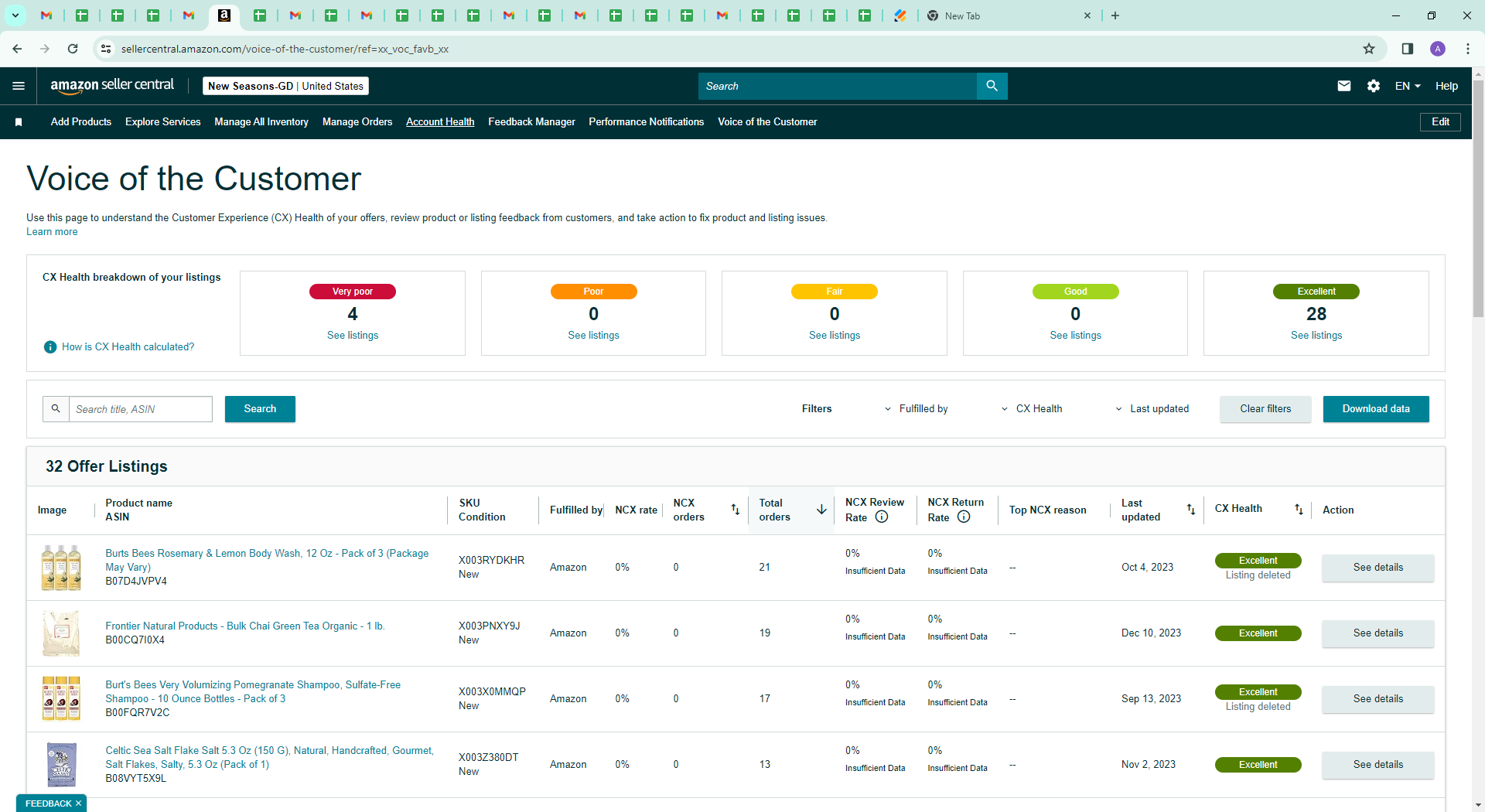Click the NCX Review Rate info icon
1485x812 pixels.
882,517
